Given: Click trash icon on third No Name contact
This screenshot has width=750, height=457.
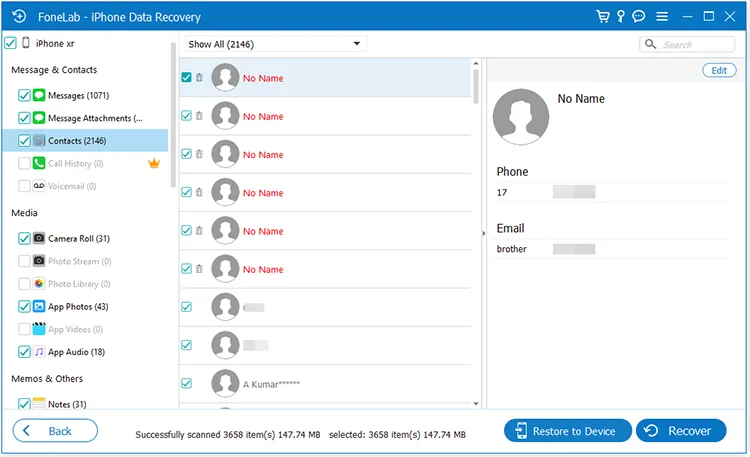Looking at the screenshot, I should (199, 154).
